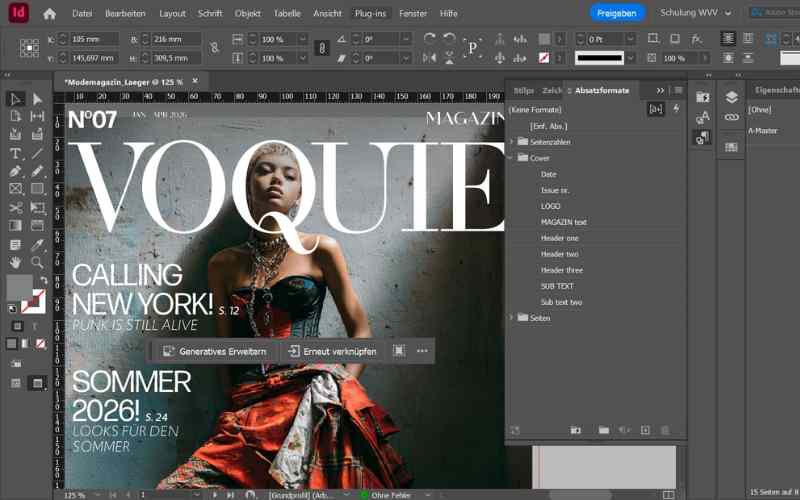Click the Freigeben button
Screen dimensions: 800x500
[x=617, y=13]
